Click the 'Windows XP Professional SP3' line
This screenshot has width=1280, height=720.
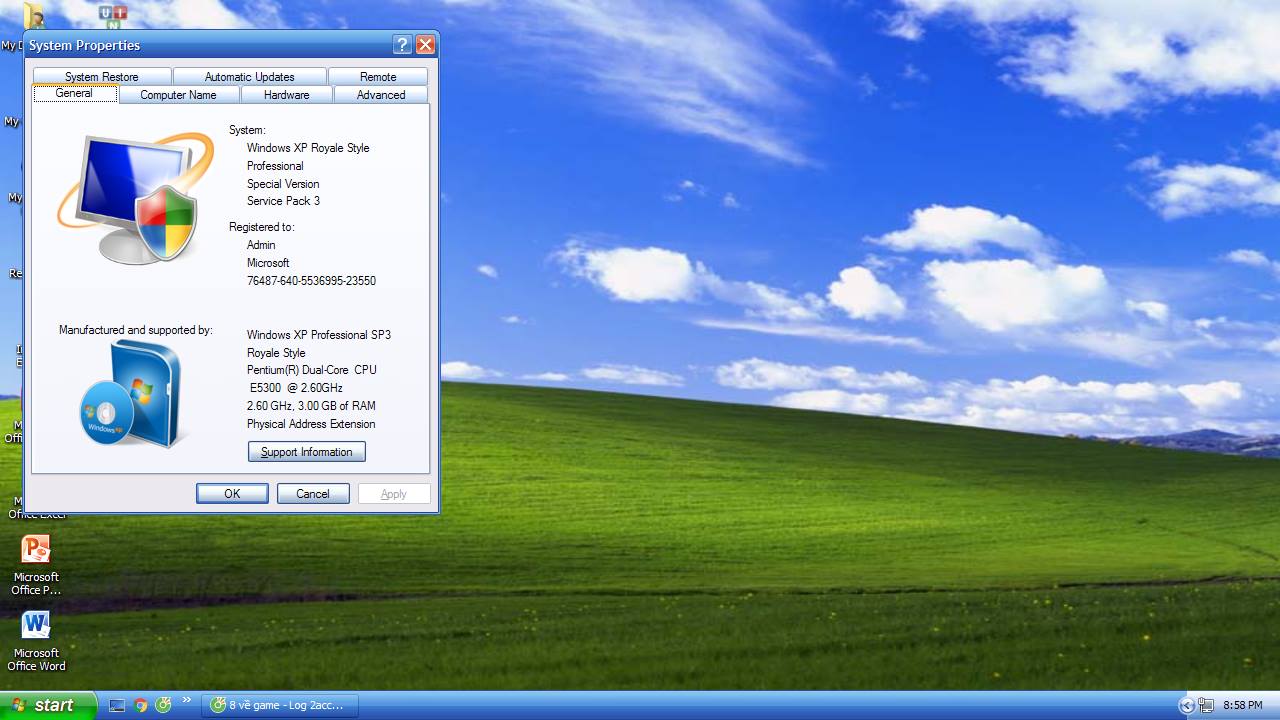click(319, 335)
